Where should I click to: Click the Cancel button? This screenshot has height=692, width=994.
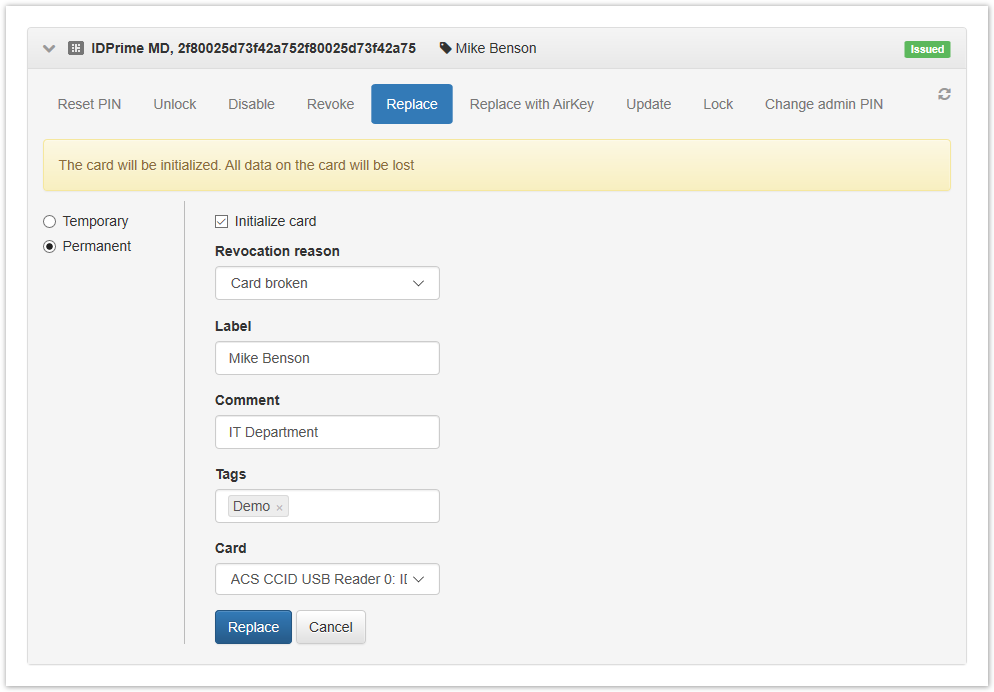click(x=330, y=627)
